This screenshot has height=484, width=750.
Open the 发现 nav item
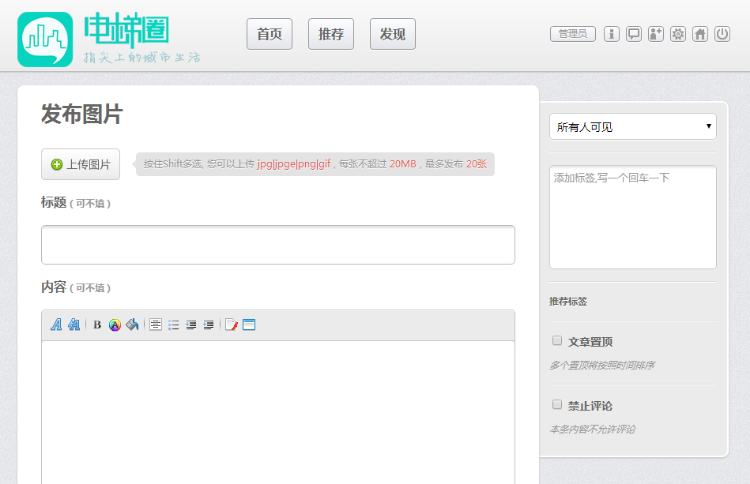[x=393, y=34]
